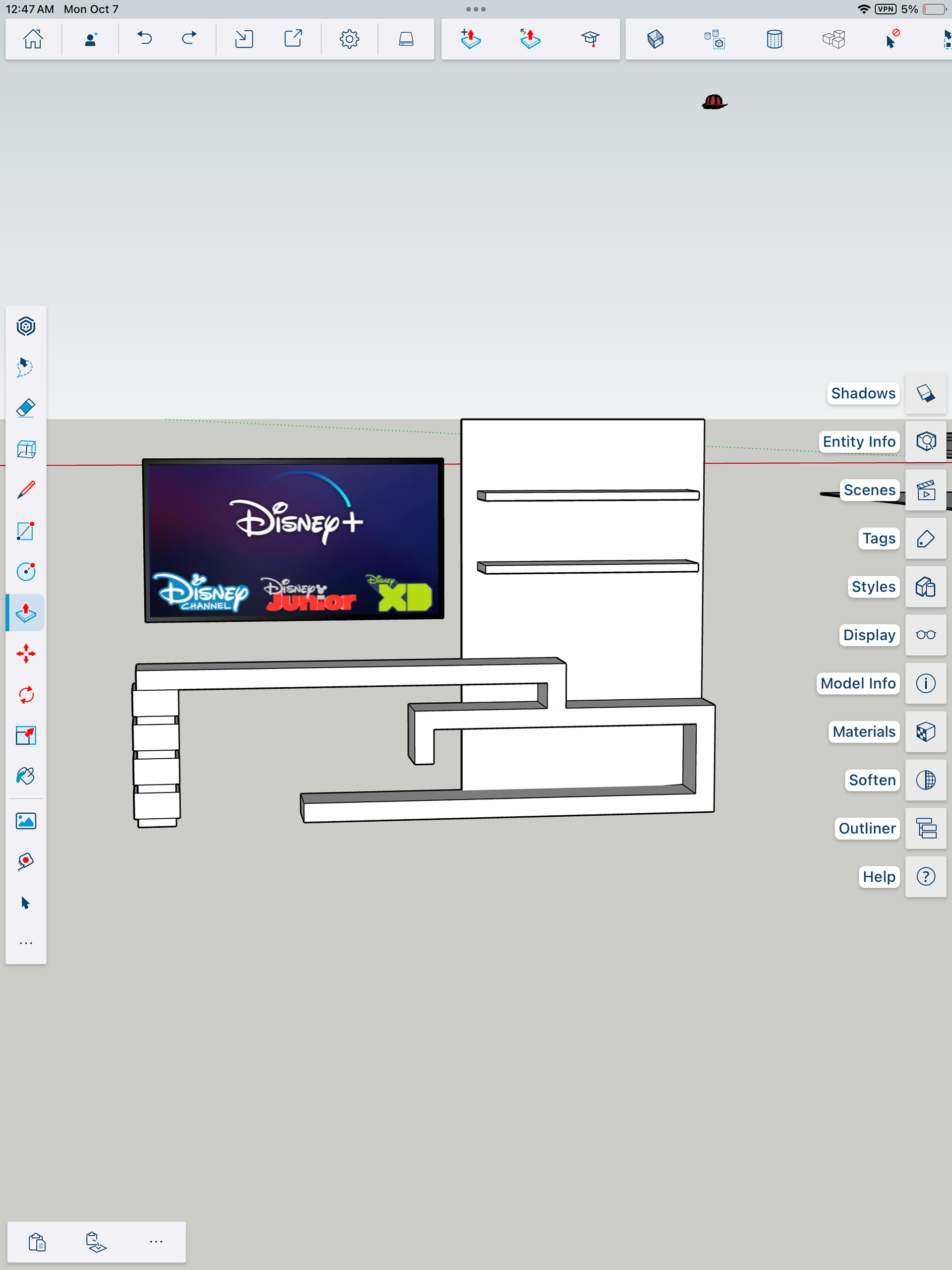This screenshot has width=952, height=1270.
Task: Expand bottom bar options ellipsis
Action: click(156, 1241)
